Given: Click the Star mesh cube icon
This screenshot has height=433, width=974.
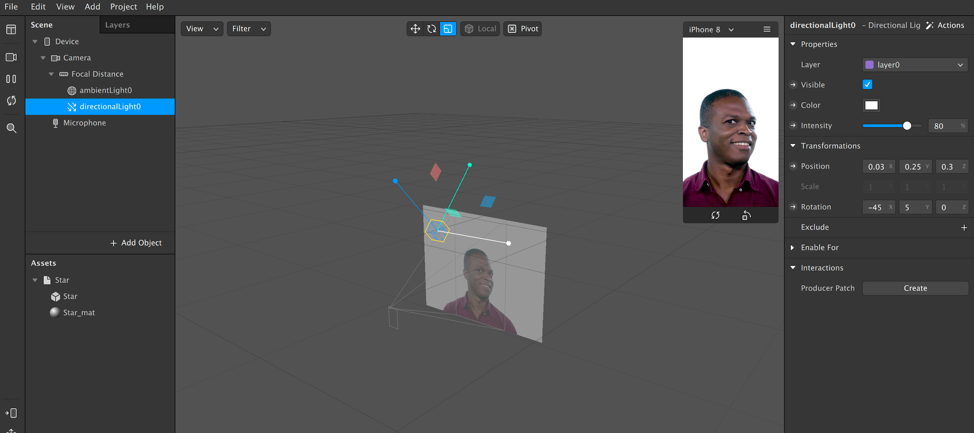Looking at the screenshot, I should tap(55, 296).
